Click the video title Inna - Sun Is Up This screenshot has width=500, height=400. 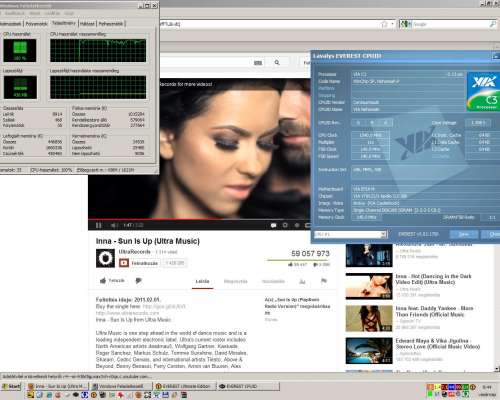pos(148,241)
